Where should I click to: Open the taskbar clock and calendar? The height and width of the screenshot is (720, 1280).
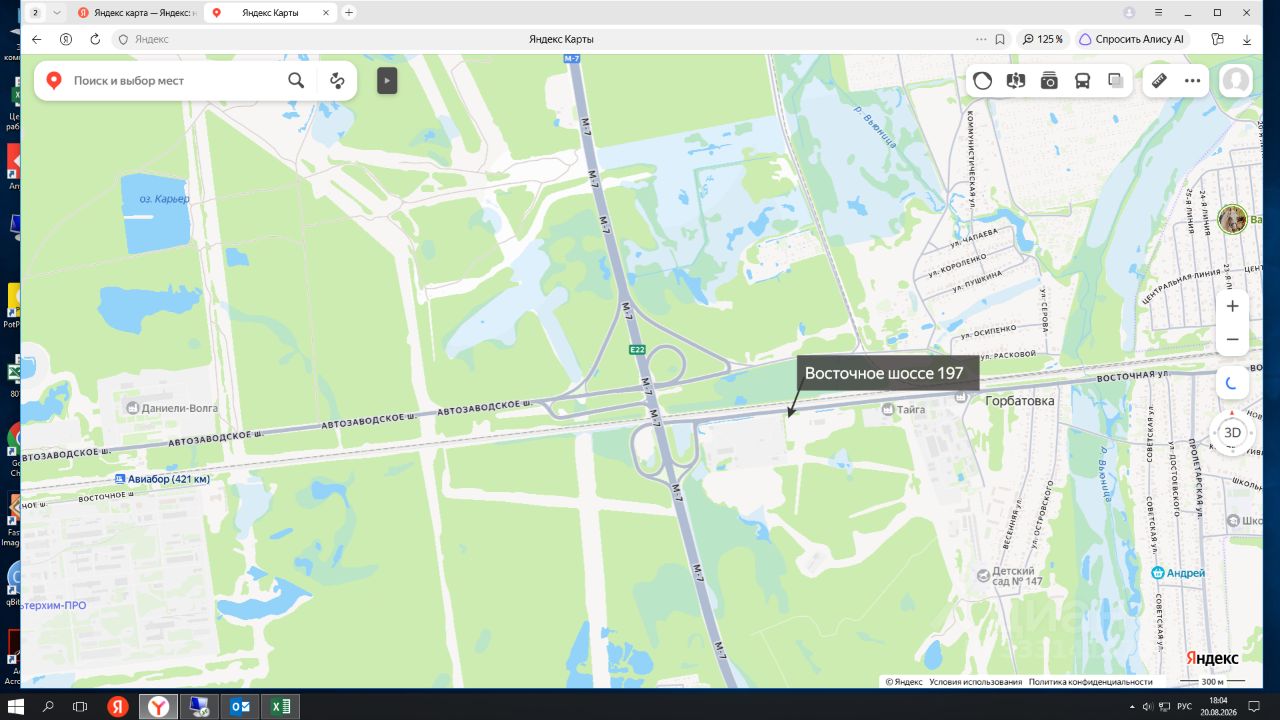click(1217, 706)
